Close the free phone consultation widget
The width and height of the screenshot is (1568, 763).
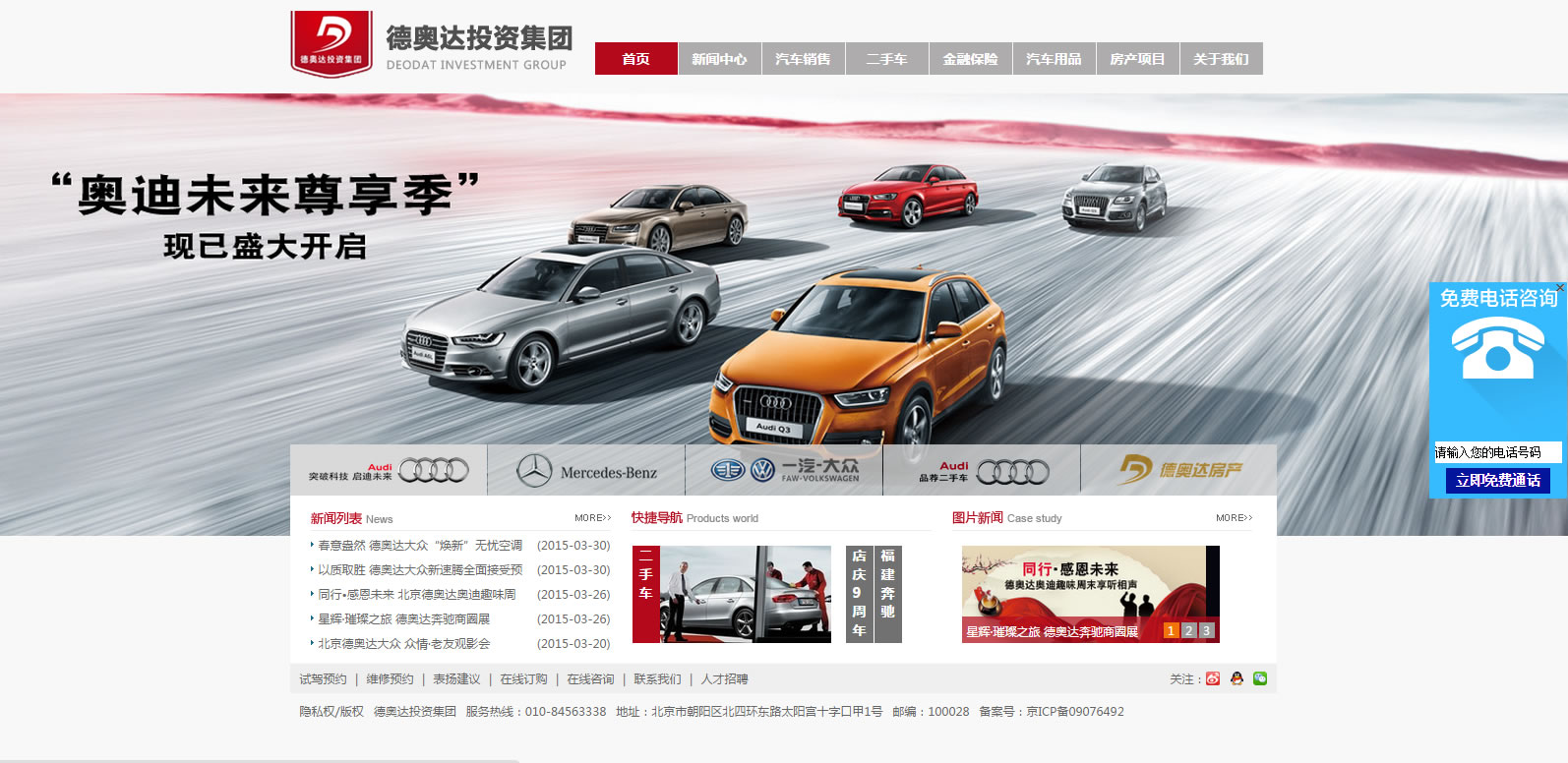click(1560, 288)
